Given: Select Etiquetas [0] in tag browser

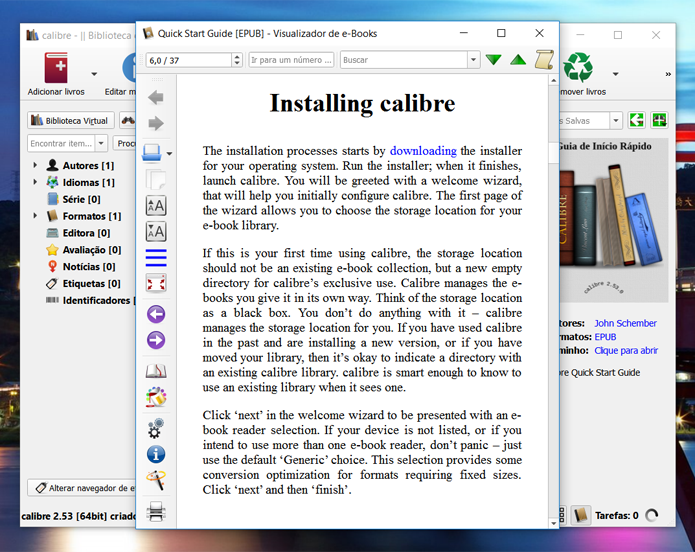Looking at the screenshot, I should (91, 283).
